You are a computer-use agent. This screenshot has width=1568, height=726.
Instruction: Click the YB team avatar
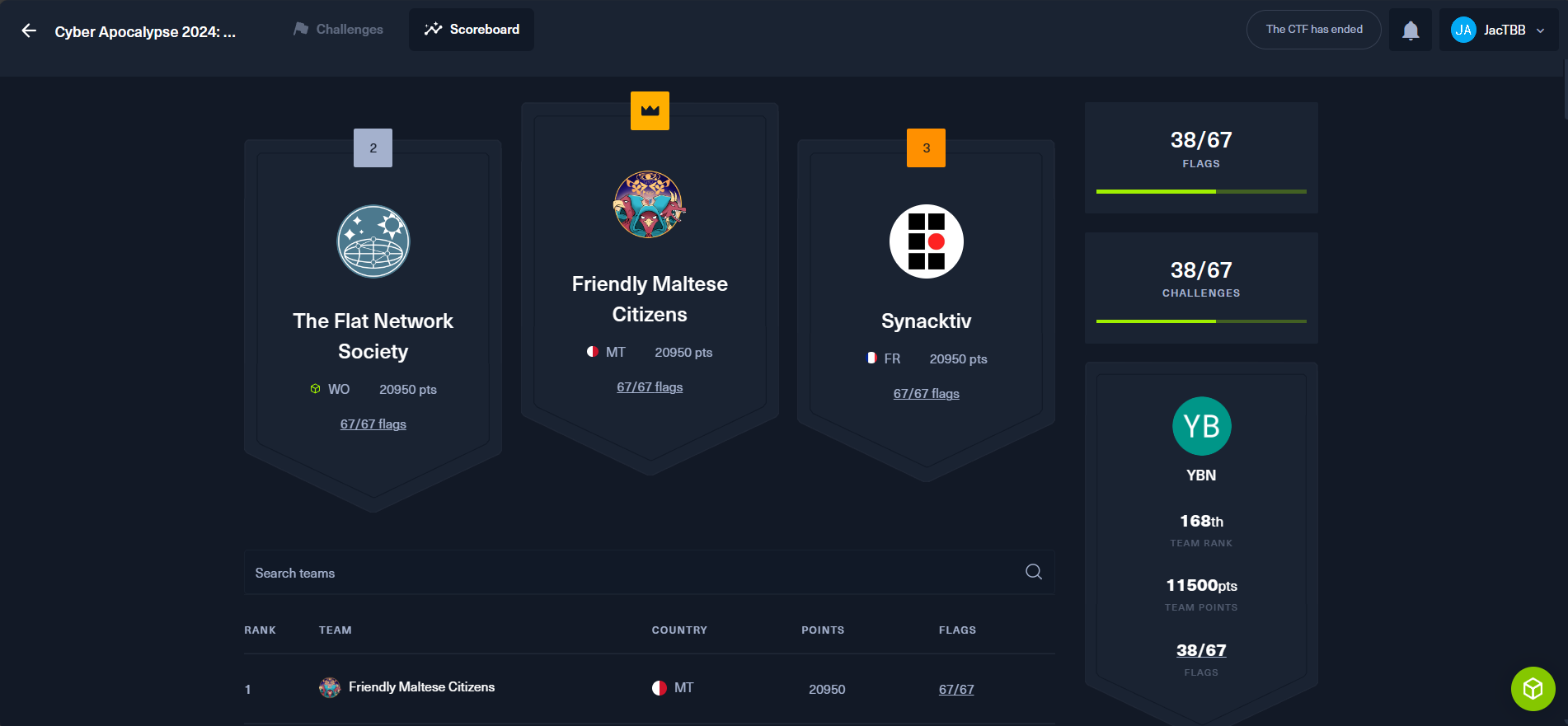pyautogui.click(x=1201, y=426)
